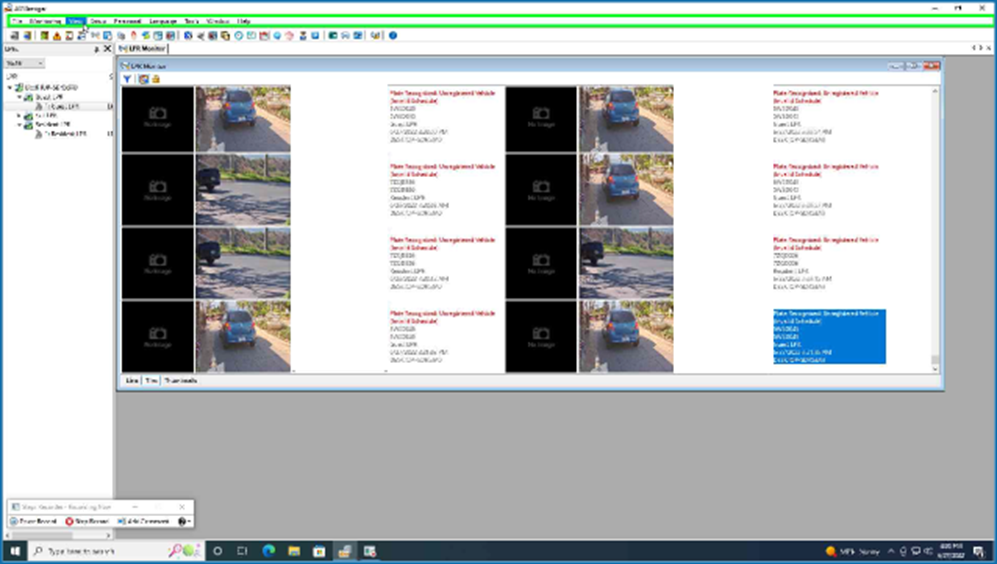Click the funnel filter icon in LPR Monitor
Image resolution: width=997 pixels, height=564 pixels.
128,78
